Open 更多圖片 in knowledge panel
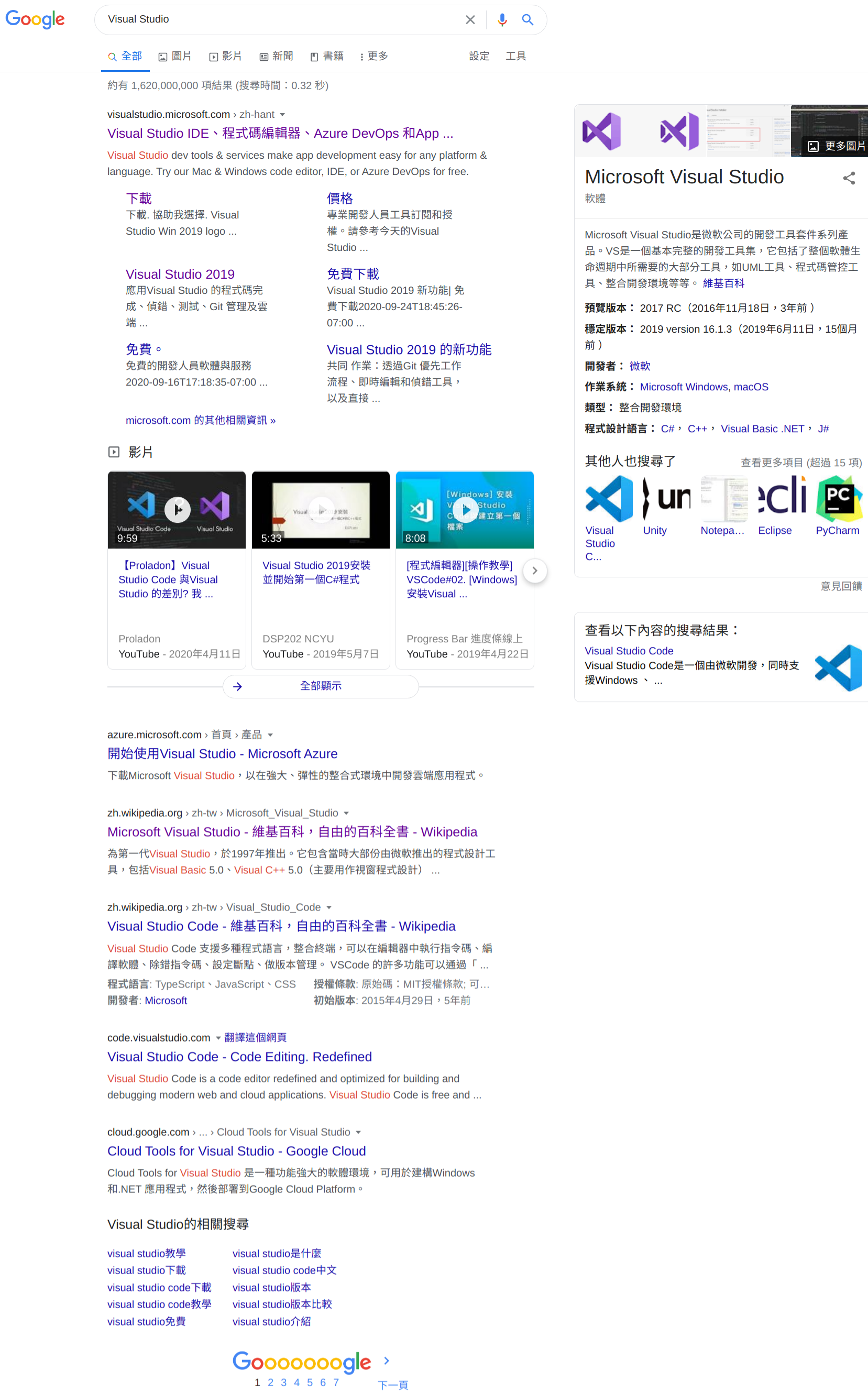The height and width of the screenshot is (1392, 868). 837,146
